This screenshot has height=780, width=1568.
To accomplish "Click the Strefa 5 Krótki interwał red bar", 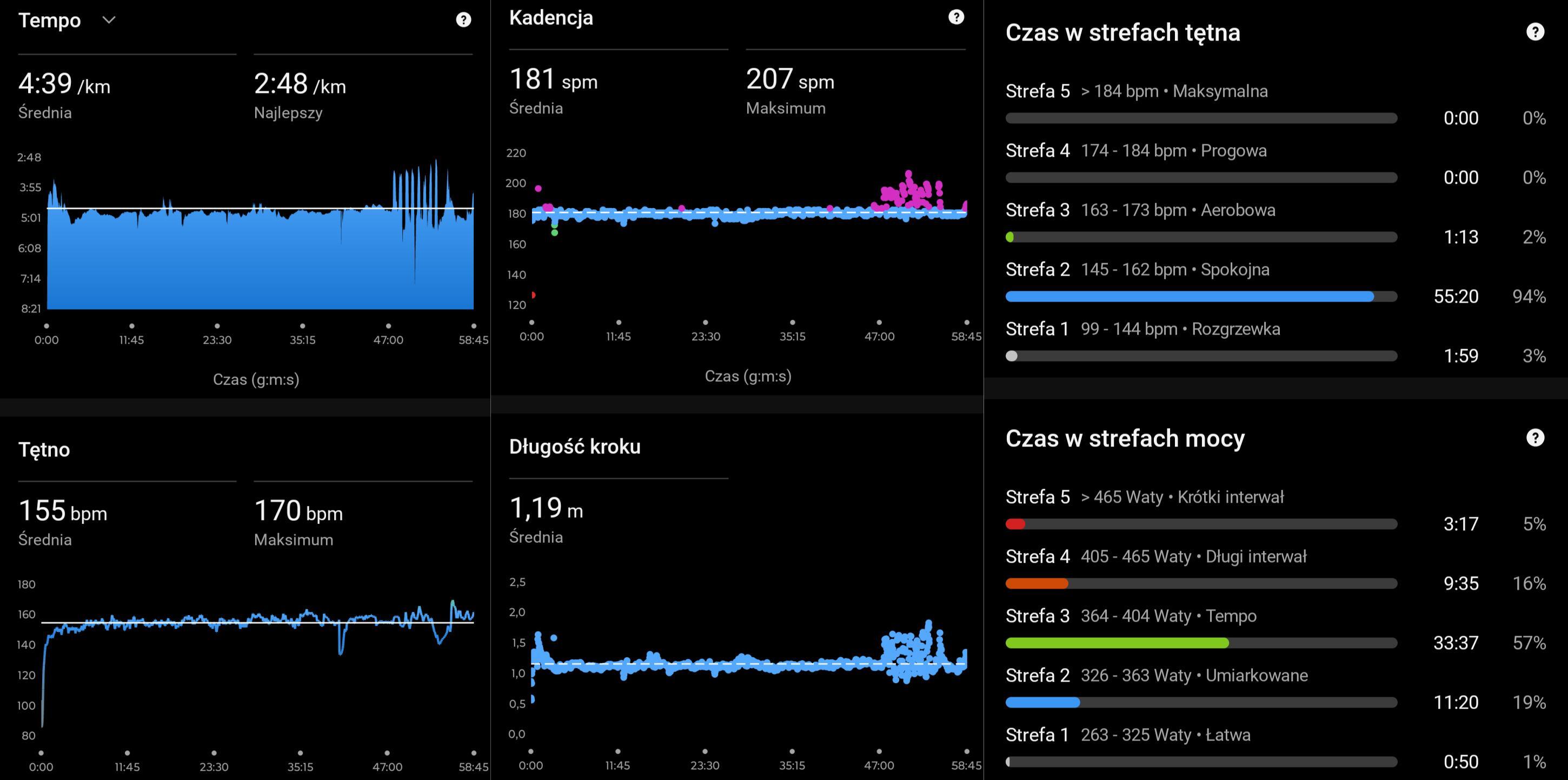I will [x=1016, y=524].
